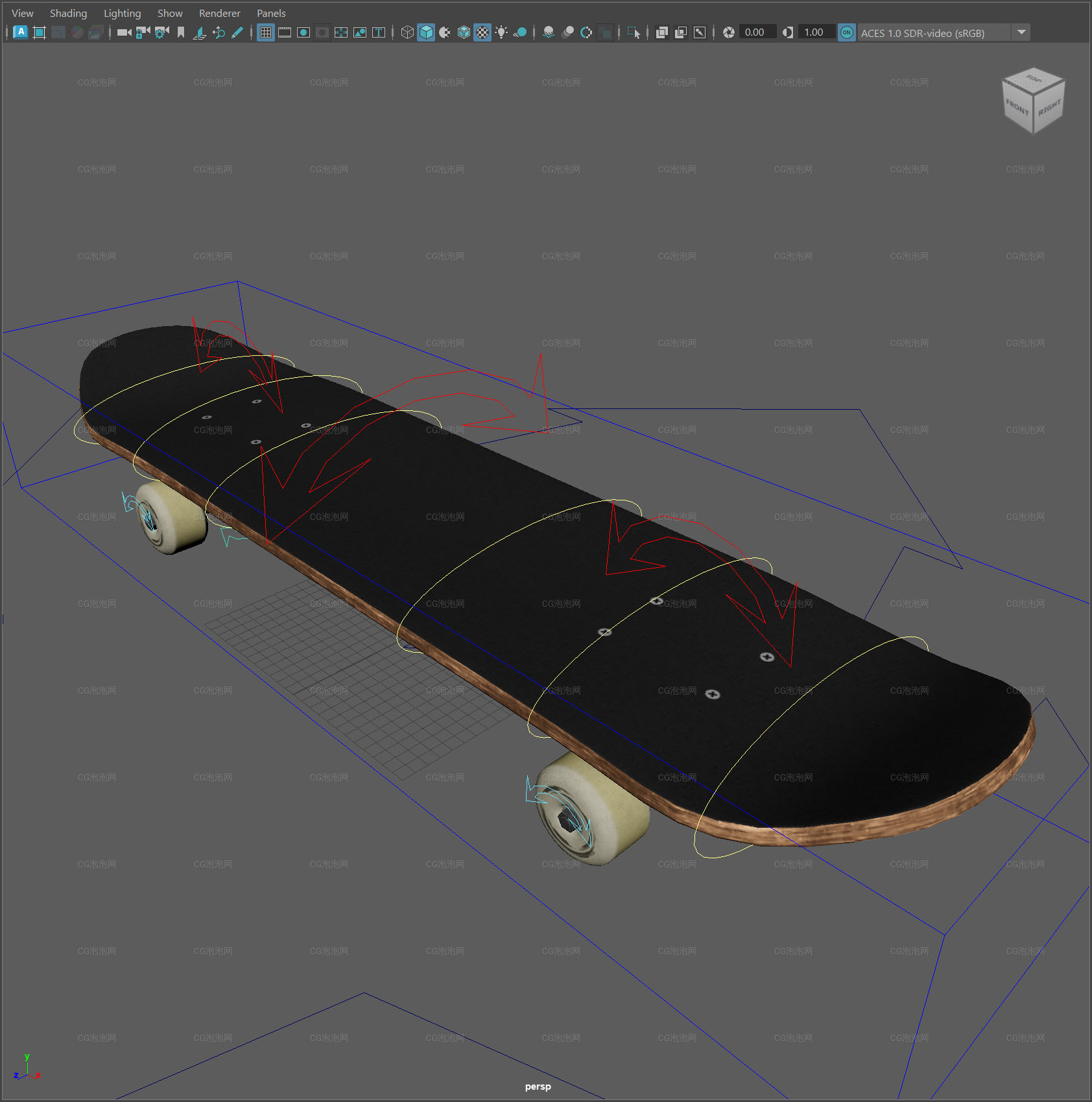Toggle Use all lights bulb icon
The height and width of the screenshot is (1102, 1092).
coord(501,32)
